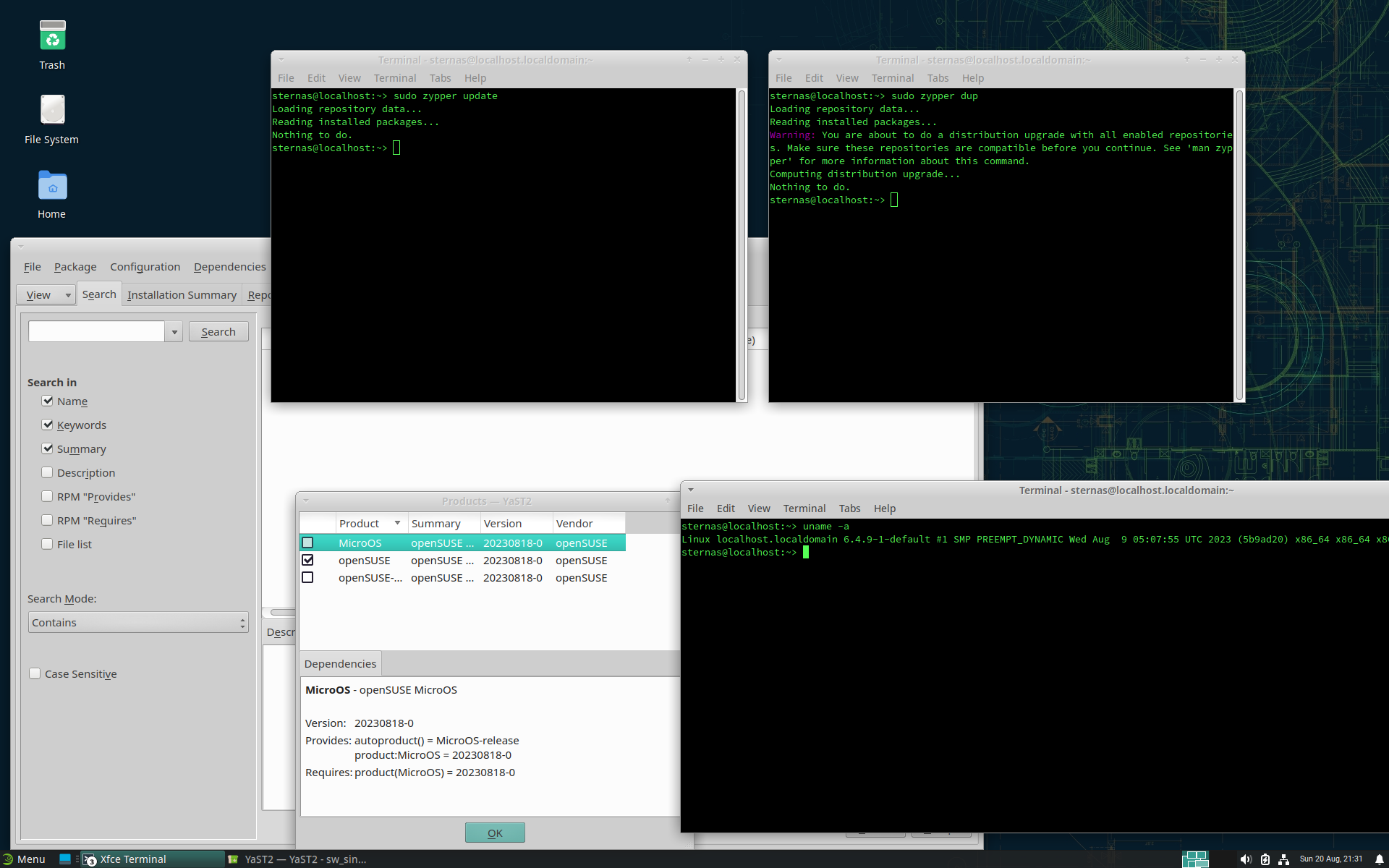
Task: Click OK in the Products dialog
Action: (495, 833)
